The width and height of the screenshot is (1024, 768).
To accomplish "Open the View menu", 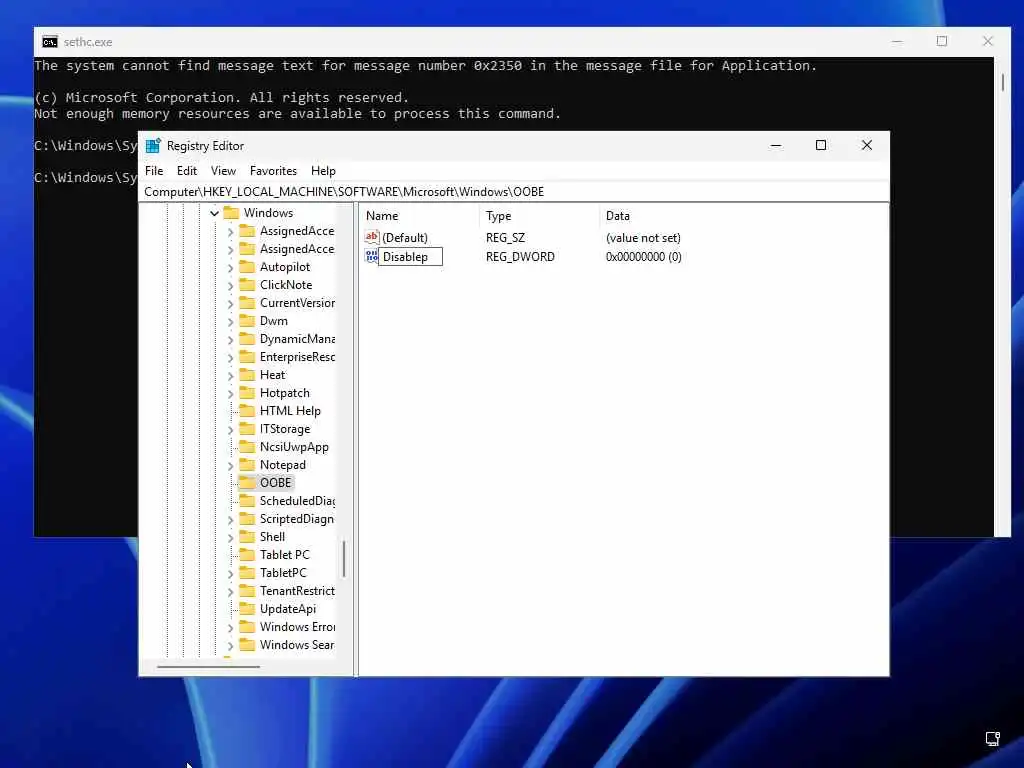I will [x=223, y=170].
